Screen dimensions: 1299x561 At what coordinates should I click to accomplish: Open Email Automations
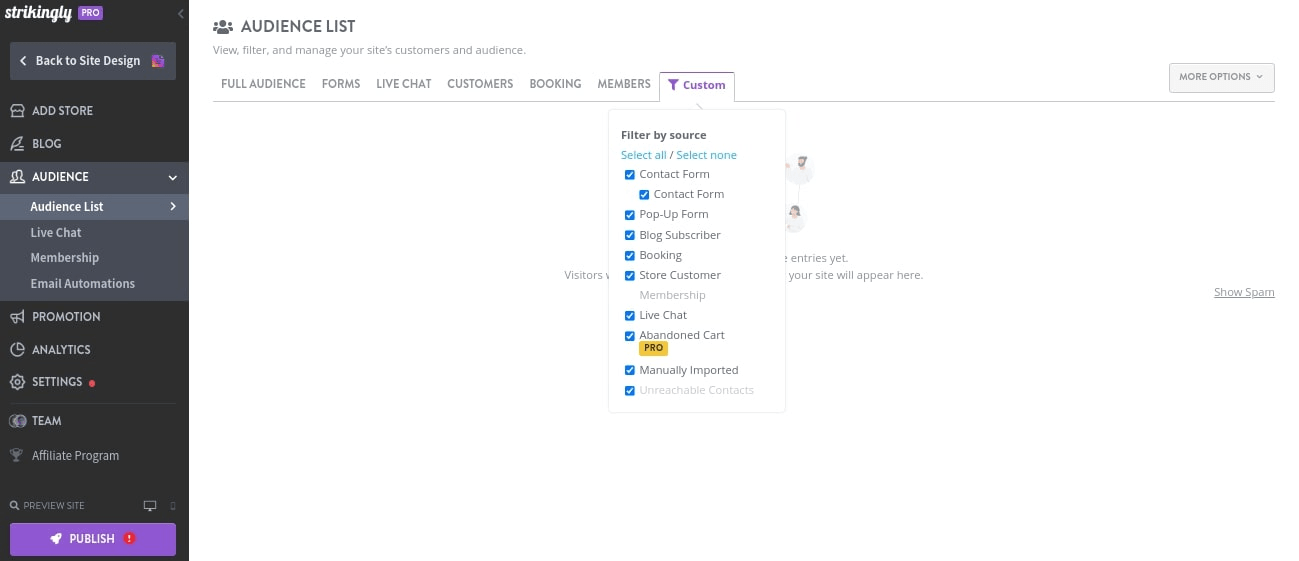(x=83, y=284)
